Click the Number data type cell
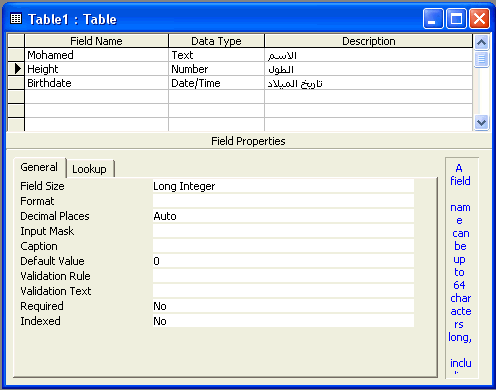496x390 pixels. pyautogui.click(x=216, y=69)
